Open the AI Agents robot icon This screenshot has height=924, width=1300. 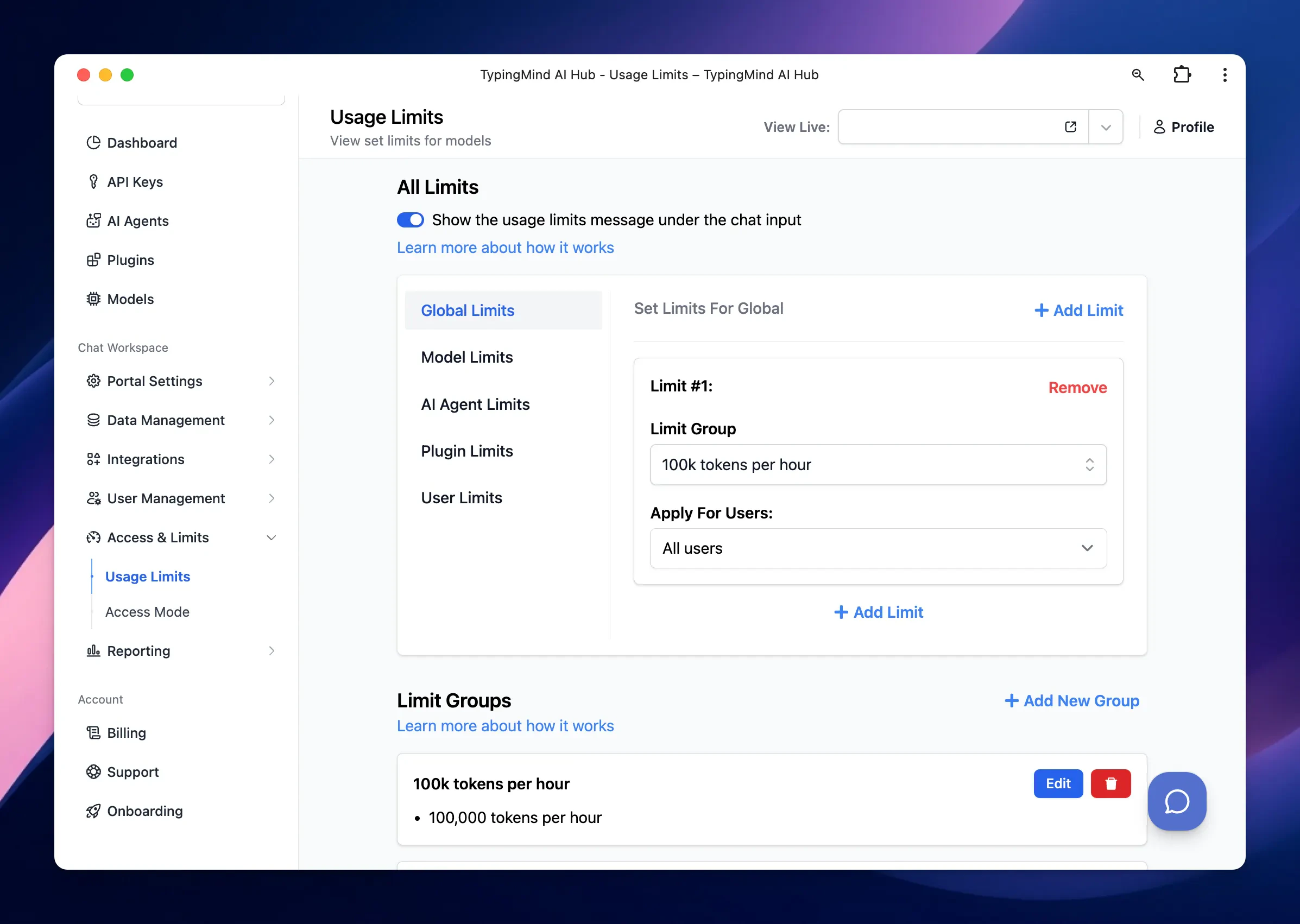coord(93,221)
